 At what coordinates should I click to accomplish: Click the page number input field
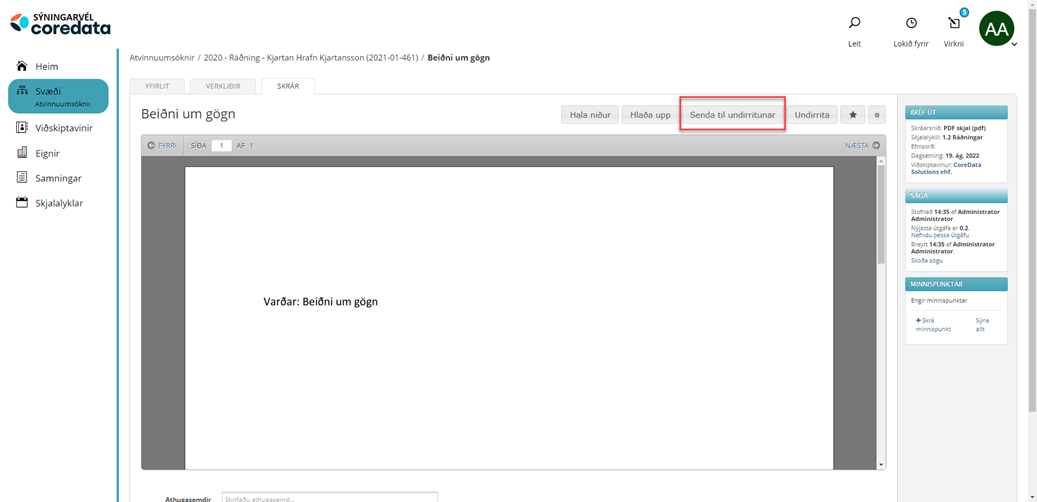[x=221, y=146]
